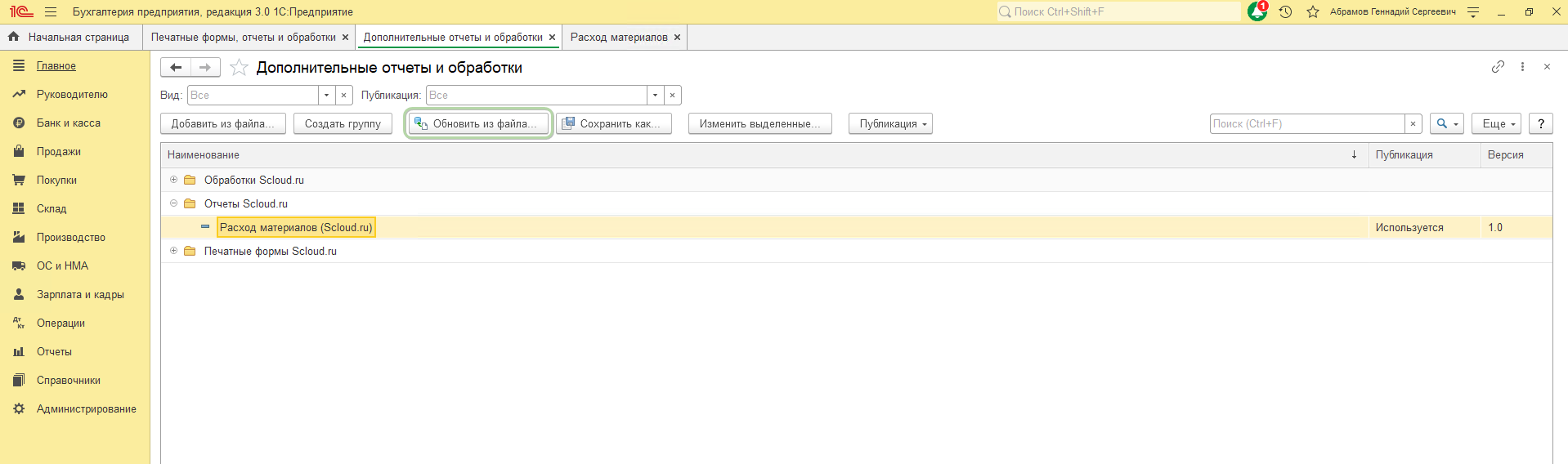Open the 1C main menu hamburger icon
Image resolution: width=1568 pixels, height=464 pixels.
(51, 12)
